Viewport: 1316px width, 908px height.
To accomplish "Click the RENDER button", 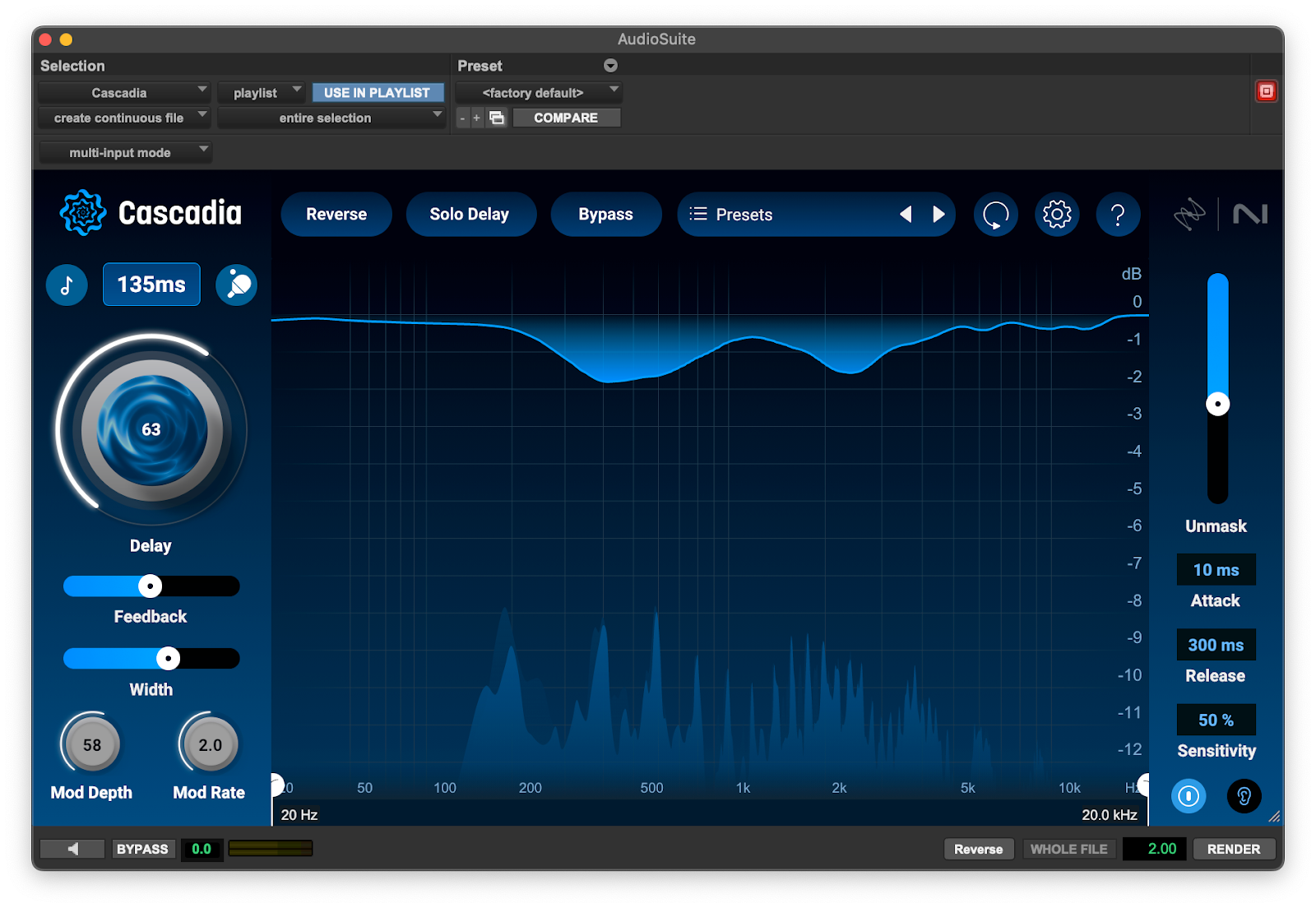I will (1234, 849).
